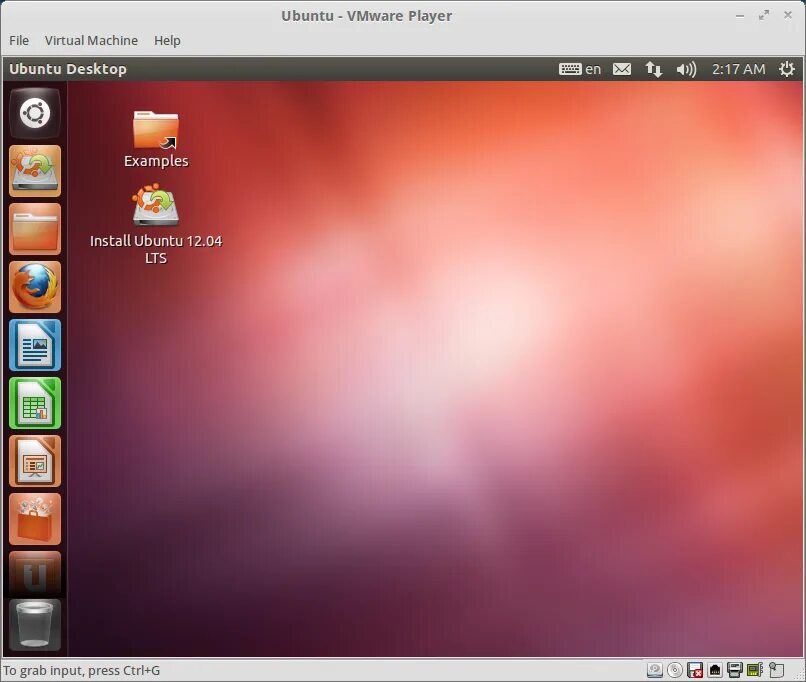The image size is (806, 682).
Task: Minimize the VMware Player window
Action: pyautogui.click(x=740, y=15)
